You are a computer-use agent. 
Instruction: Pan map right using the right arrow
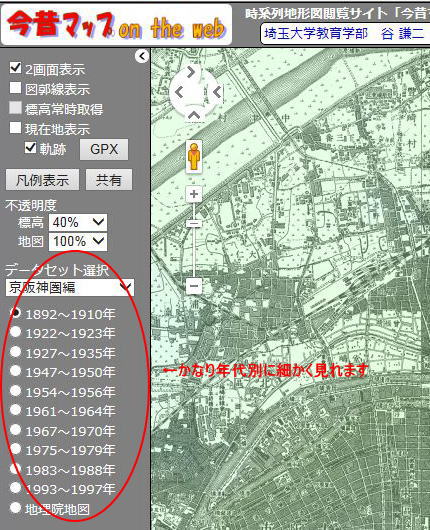218,92
